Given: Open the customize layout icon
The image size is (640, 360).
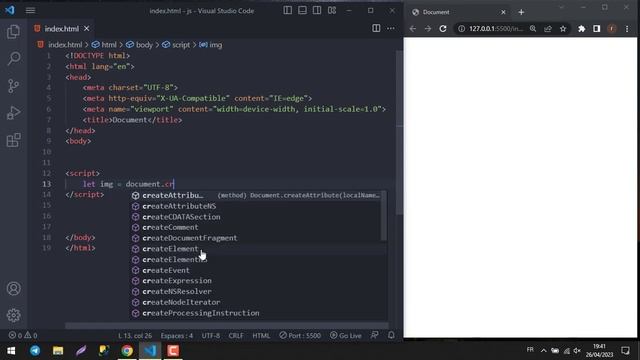Looking at the screenshot, I should pyautogui.click(x=332, y=11).
